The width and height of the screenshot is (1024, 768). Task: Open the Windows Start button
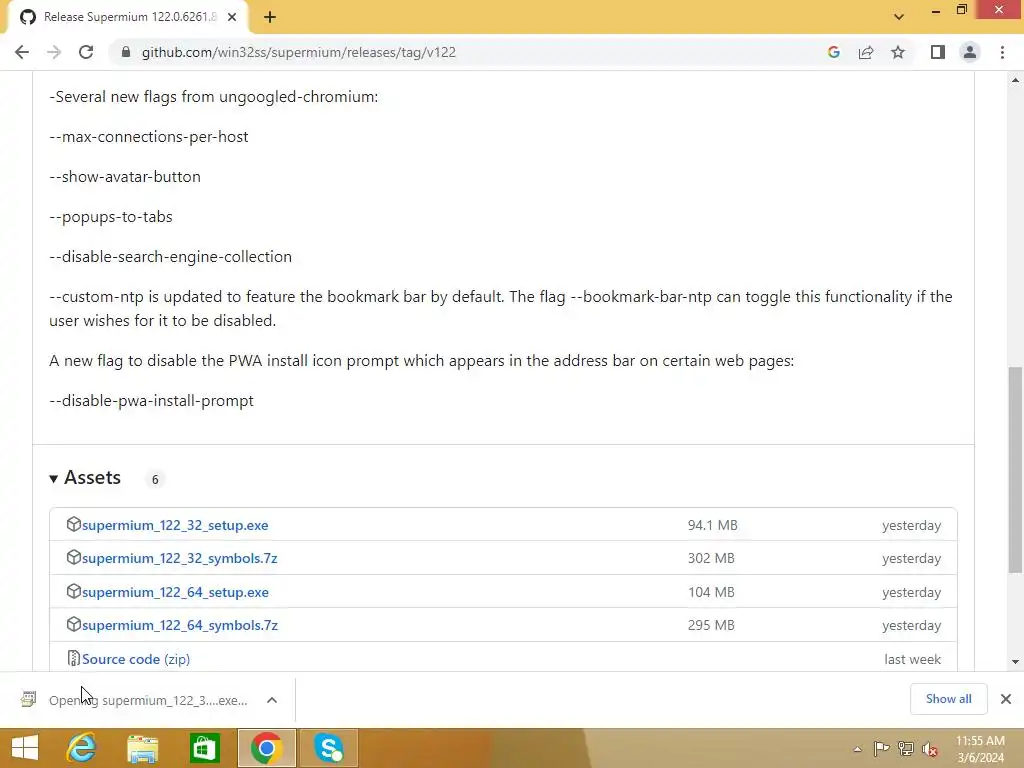[25, 748]
